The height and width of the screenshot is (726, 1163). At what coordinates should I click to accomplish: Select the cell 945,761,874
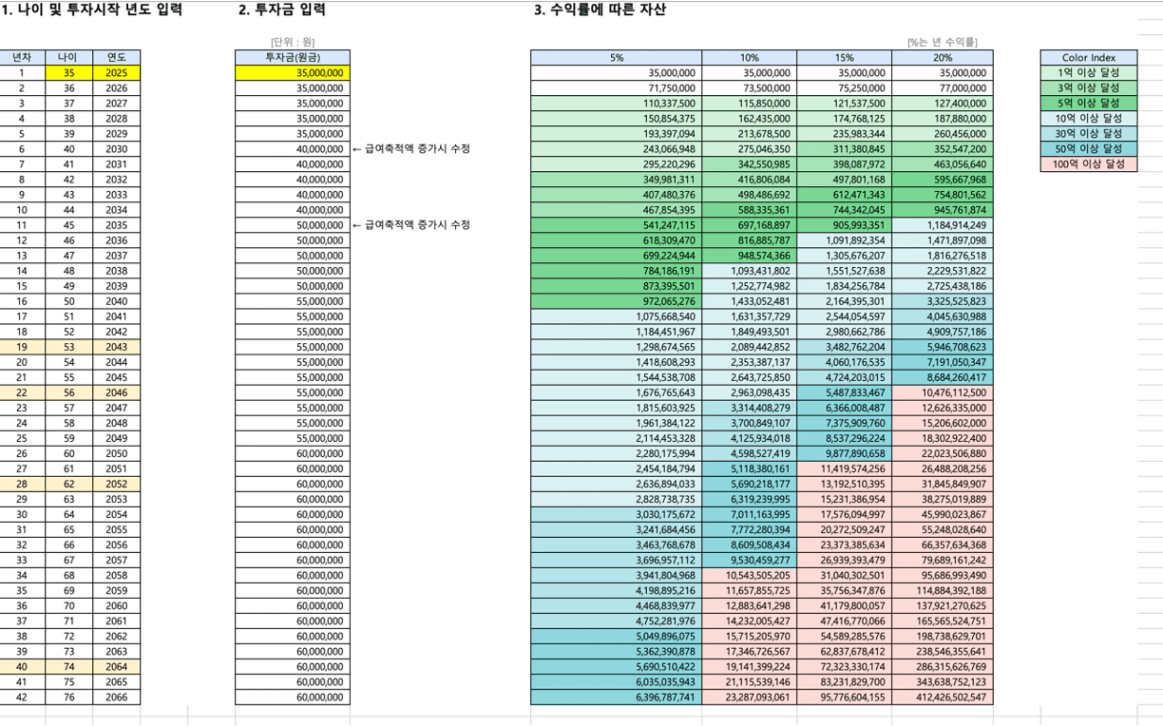(x=942, y=210)
